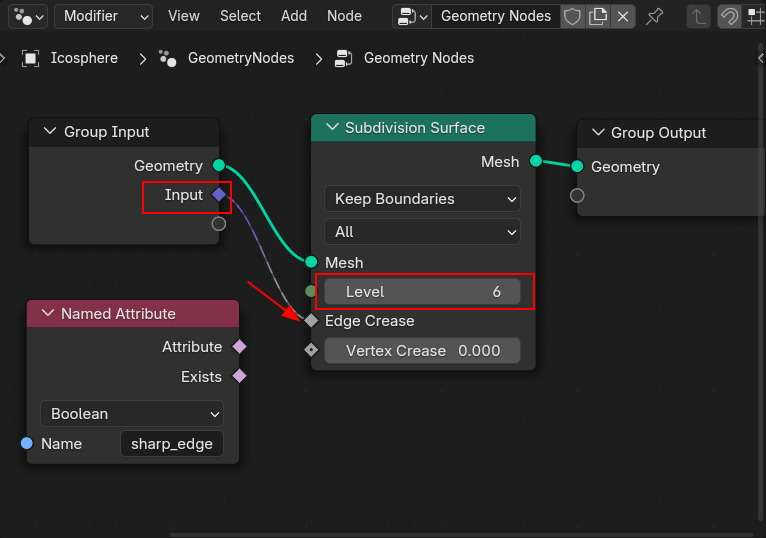This screenshot has width=766, height=538.
Task: Toggle the pin node tree icon
Action: point(654,17)
